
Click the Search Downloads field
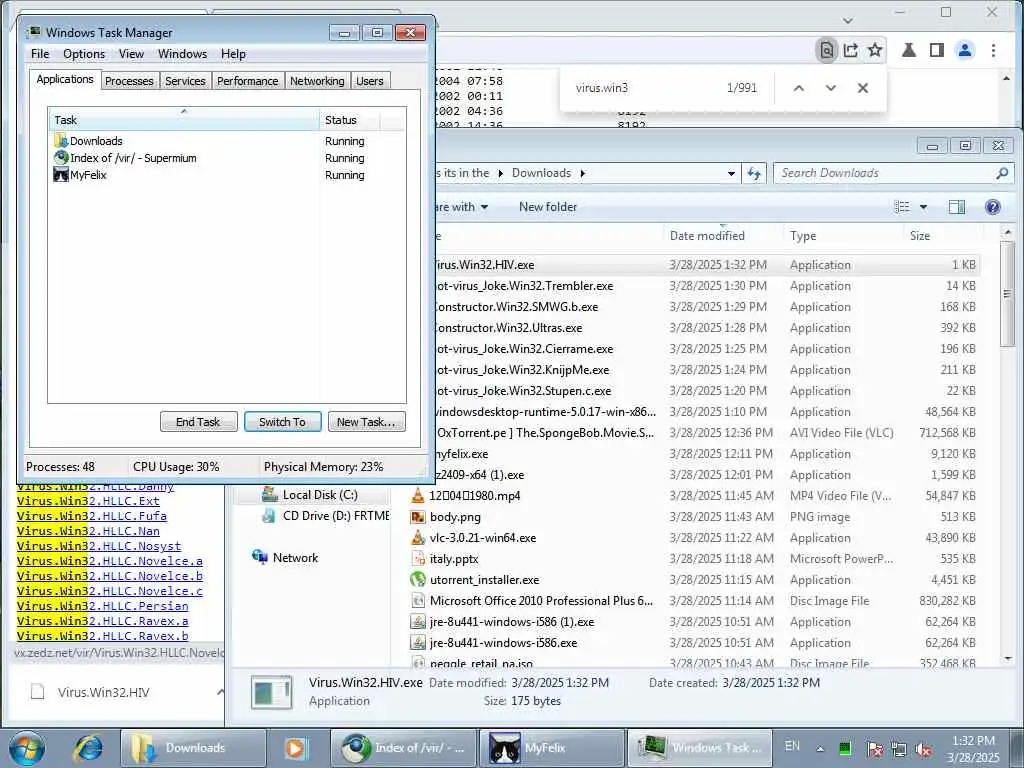pyautogui.click(x=893, y=173)
